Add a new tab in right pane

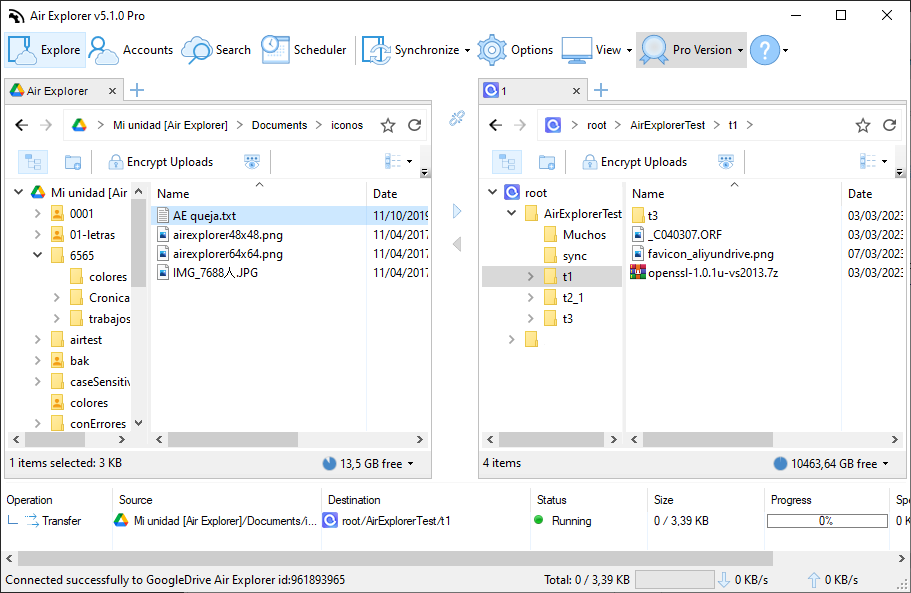(601, 90)
